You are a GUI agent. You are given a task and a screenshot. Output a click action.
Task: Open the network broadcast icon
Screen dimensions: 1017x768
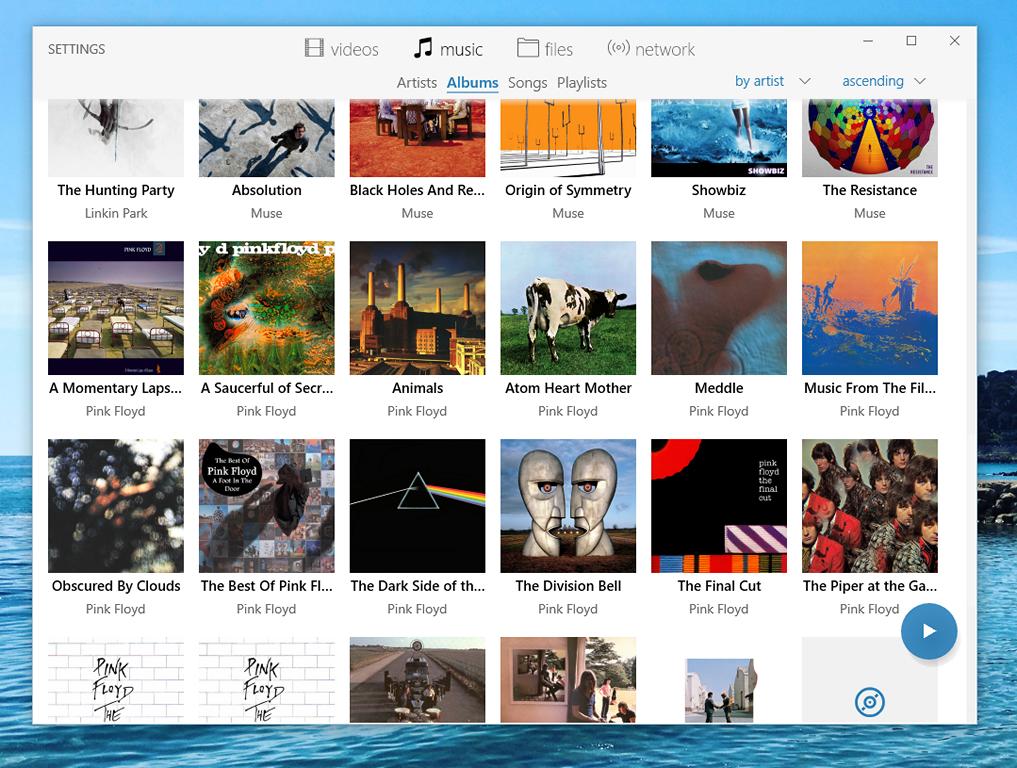[x=618, y=47]
